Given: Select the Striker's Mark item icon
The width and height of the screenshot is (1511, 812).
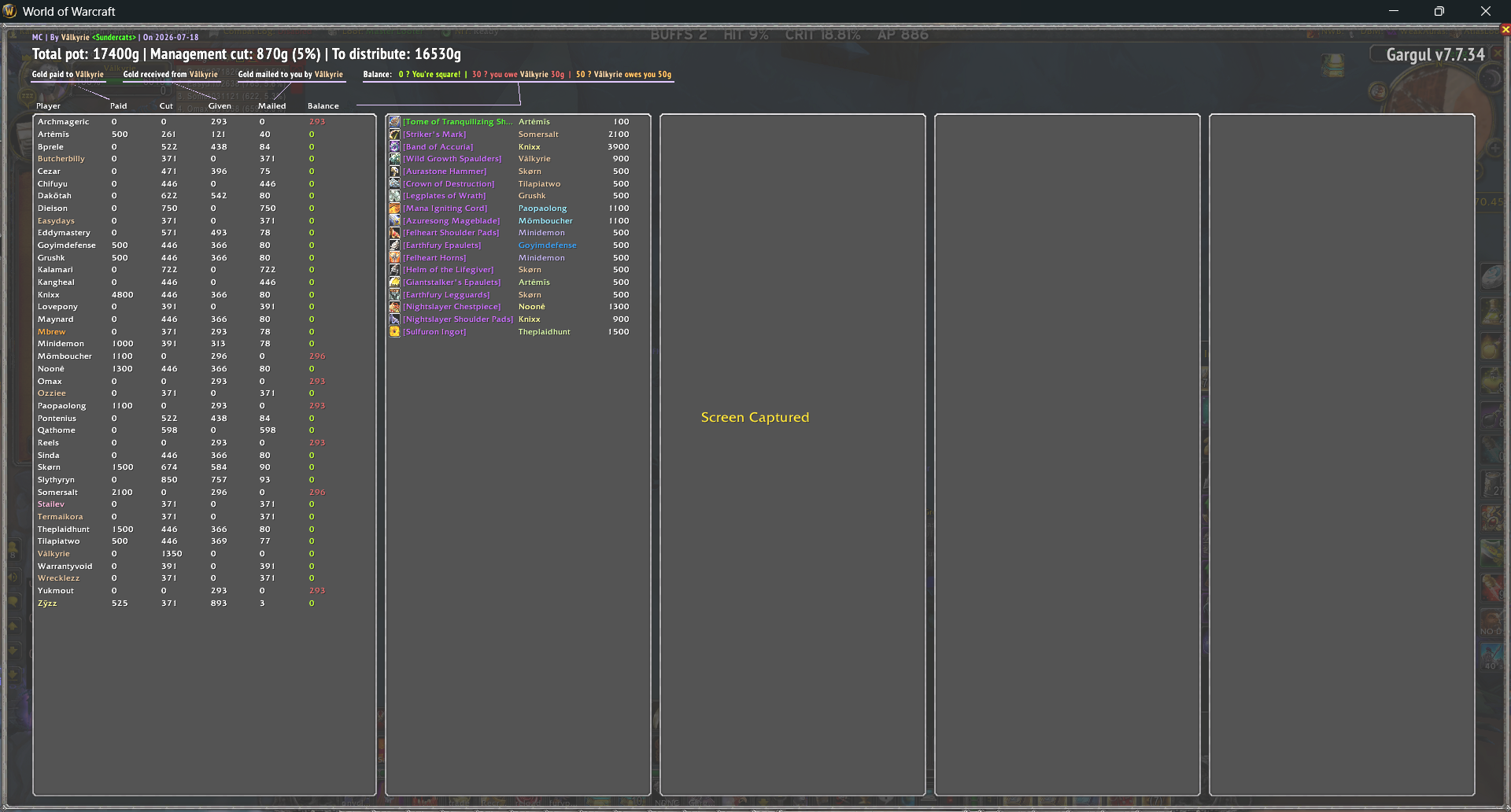Looking at the screenshot, I should pyautogui.click(x=394, y=135).
